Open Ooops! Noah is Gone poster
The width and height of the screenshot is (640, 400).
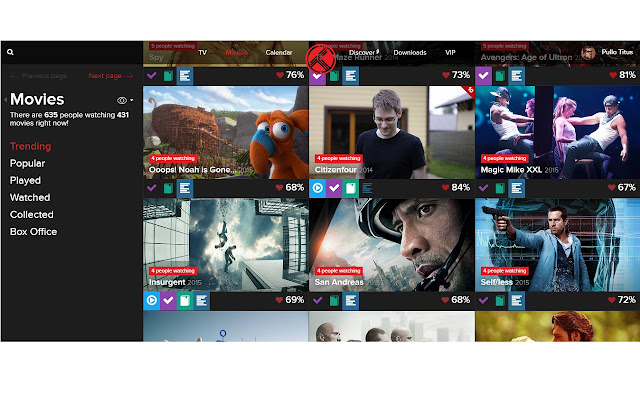[226, 132]
